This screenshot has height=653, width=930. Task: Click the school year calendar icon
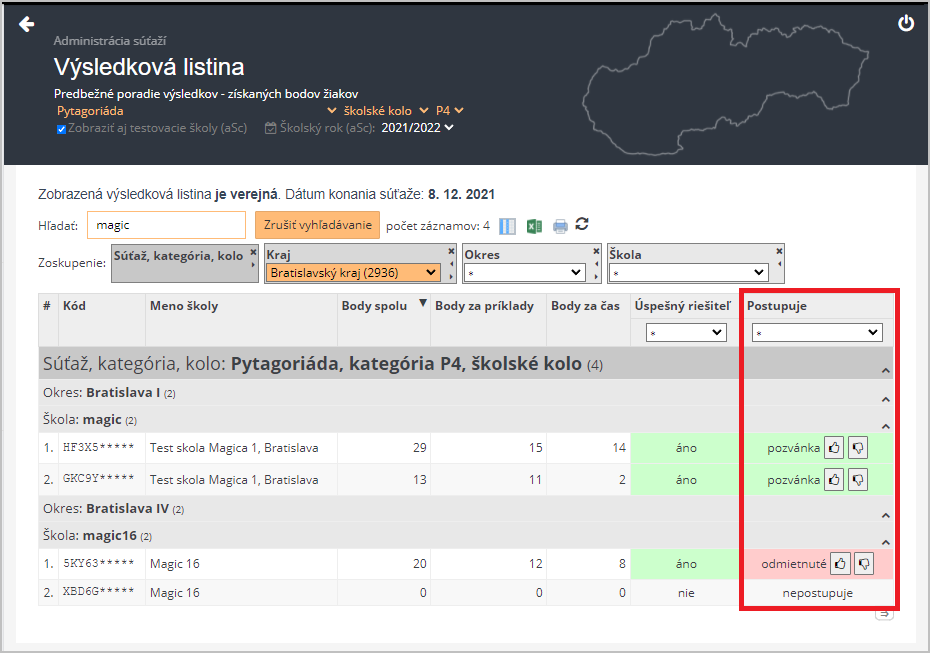click(x=270, y=128)
